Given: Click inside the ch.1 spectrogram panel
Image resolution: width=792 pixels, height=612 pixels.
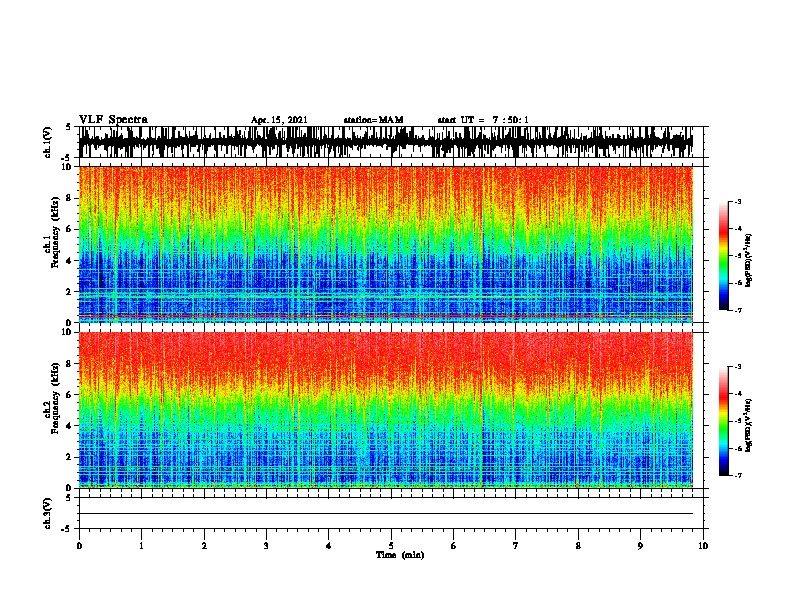Looking at the screenshot, I should tap(386, 244).
